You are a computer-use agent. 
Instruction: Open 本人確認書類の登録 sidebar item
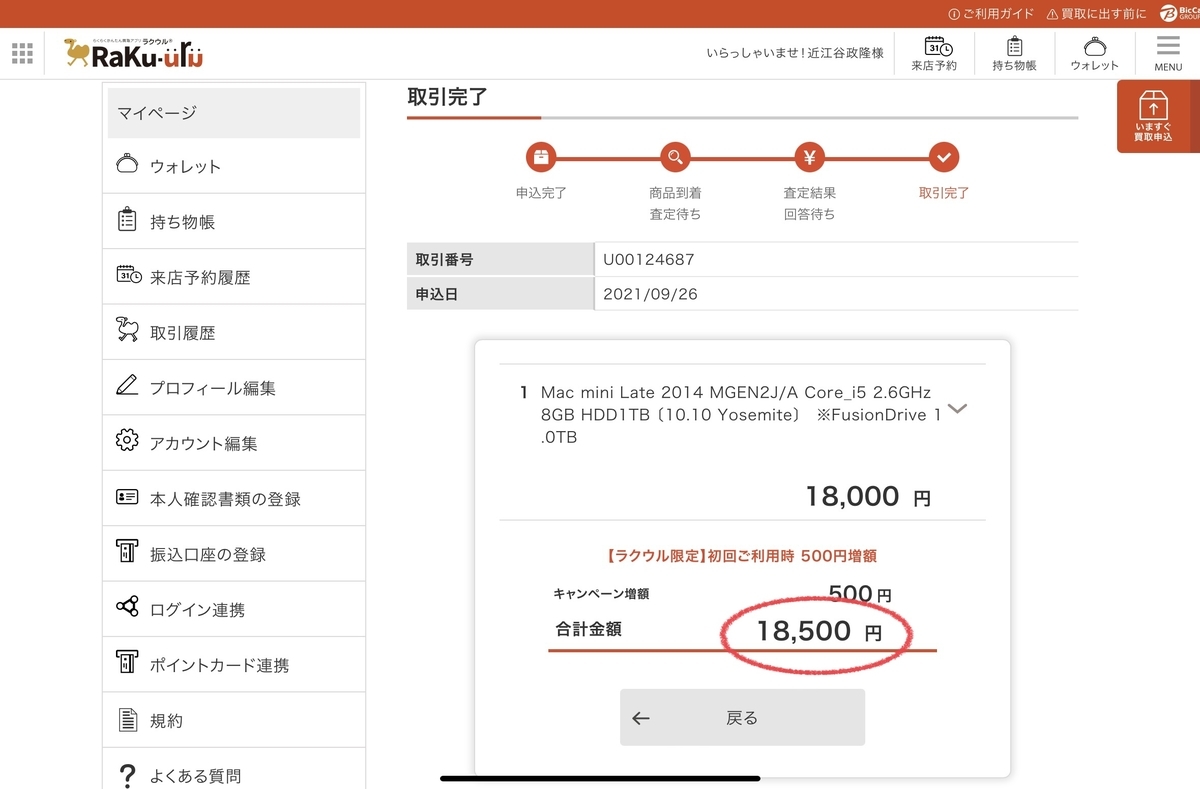point(234,498)
